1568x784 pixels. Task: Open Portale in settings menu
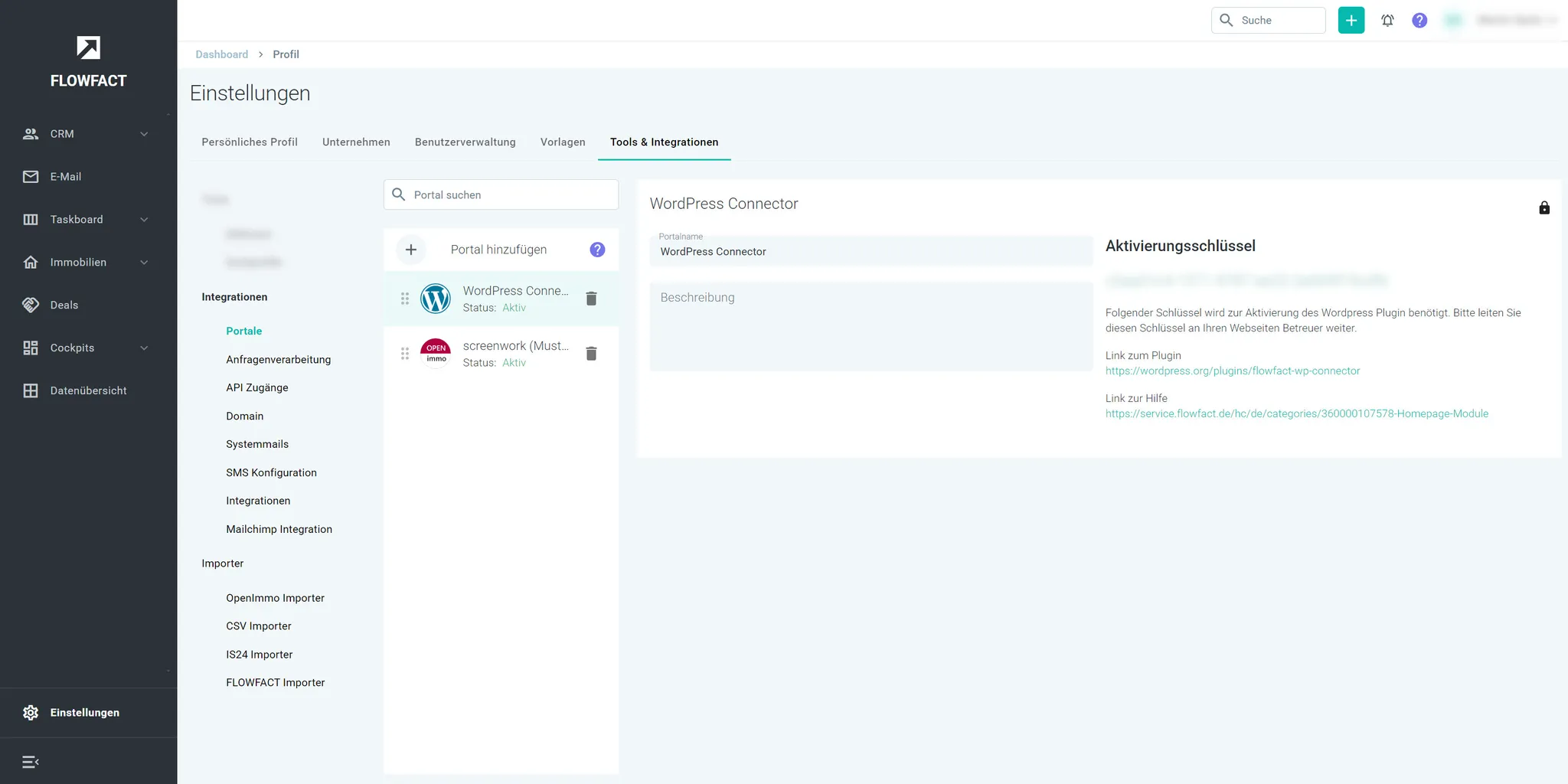click(244, 332)
